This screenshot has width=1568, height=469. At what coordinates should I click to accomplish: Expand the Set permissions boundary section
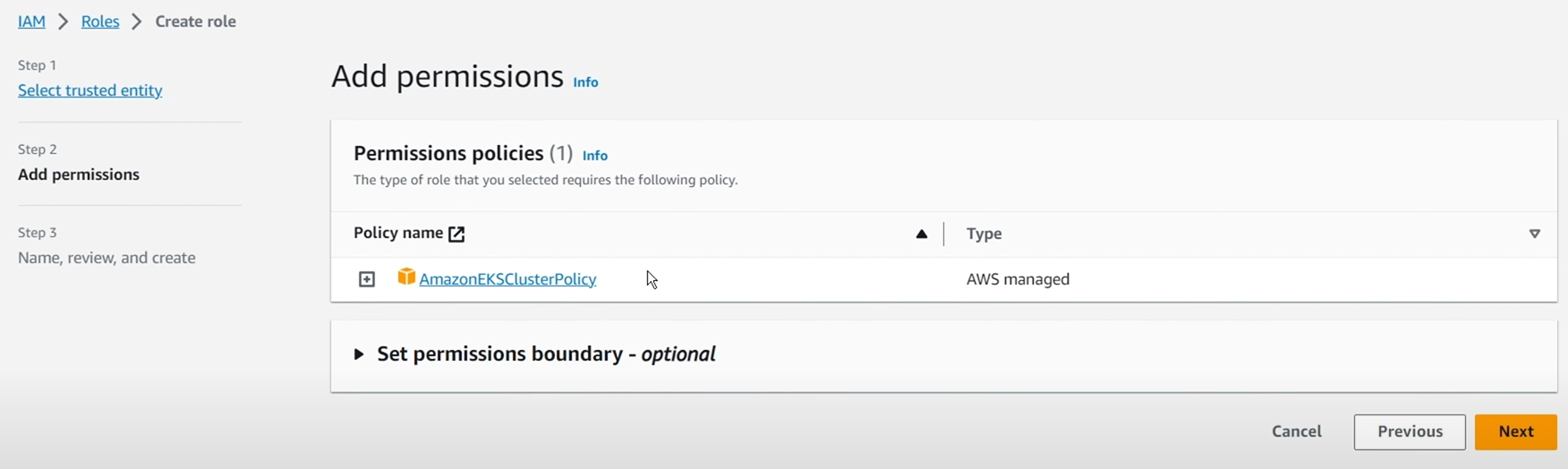358,354
